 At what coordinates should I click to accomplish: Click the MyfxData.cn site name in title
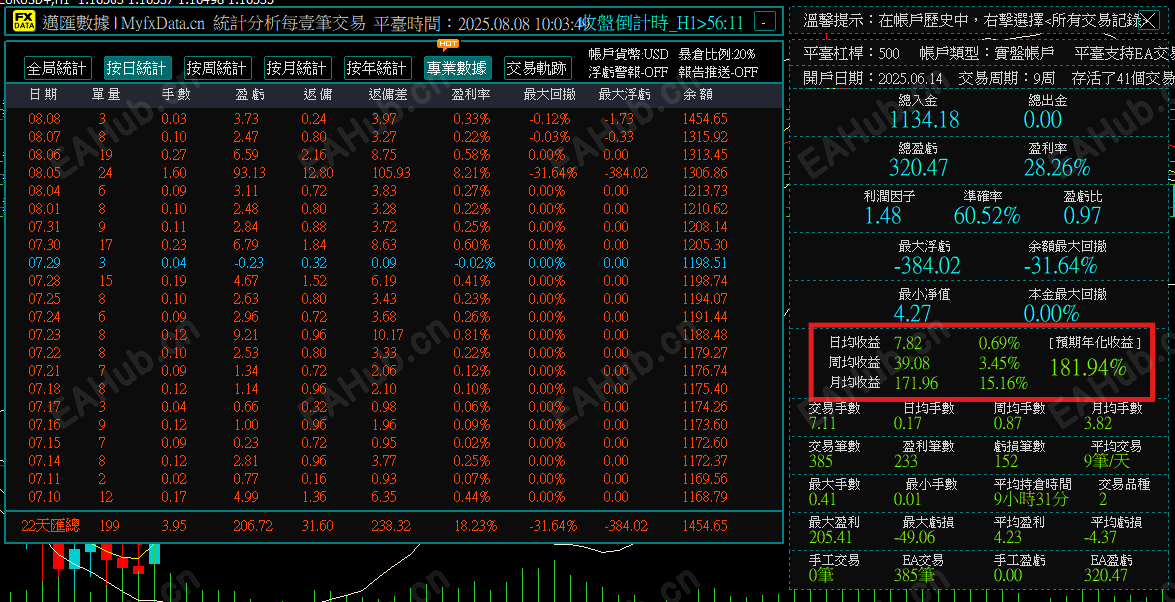click(161, 23)
